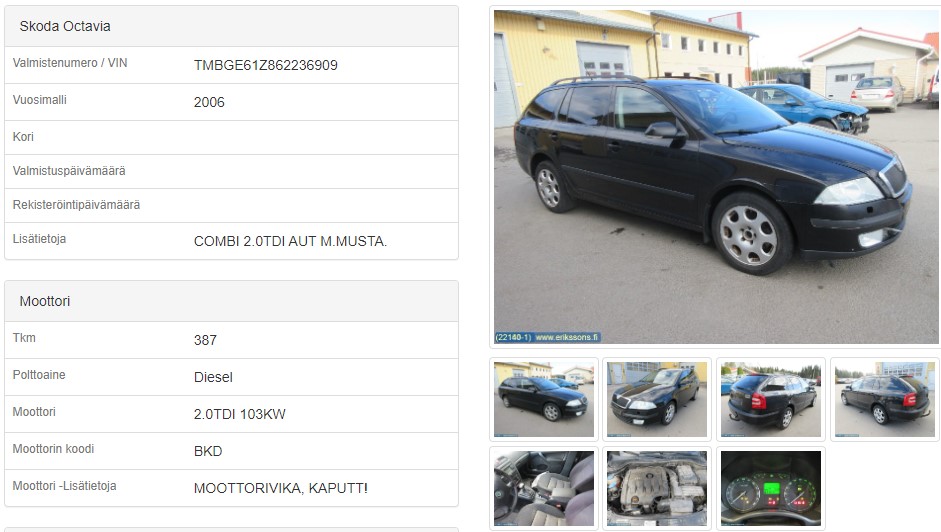Select the rear view with taillight thumbnail

pos(771,399)
